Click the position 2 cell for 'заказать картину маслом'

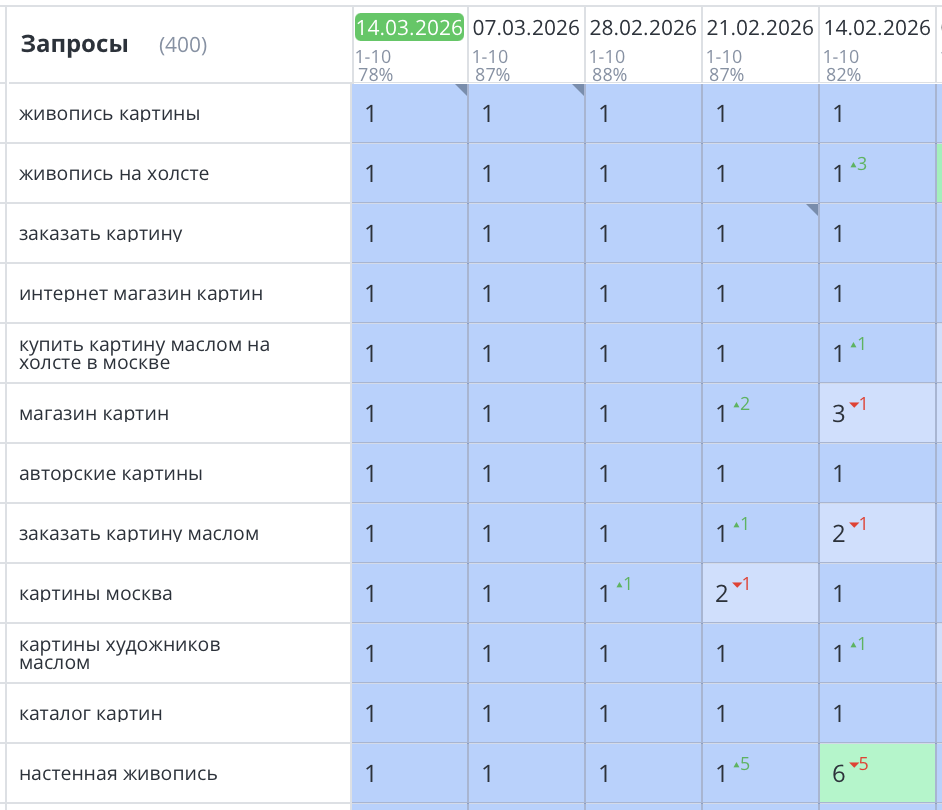tap(877, 533)
